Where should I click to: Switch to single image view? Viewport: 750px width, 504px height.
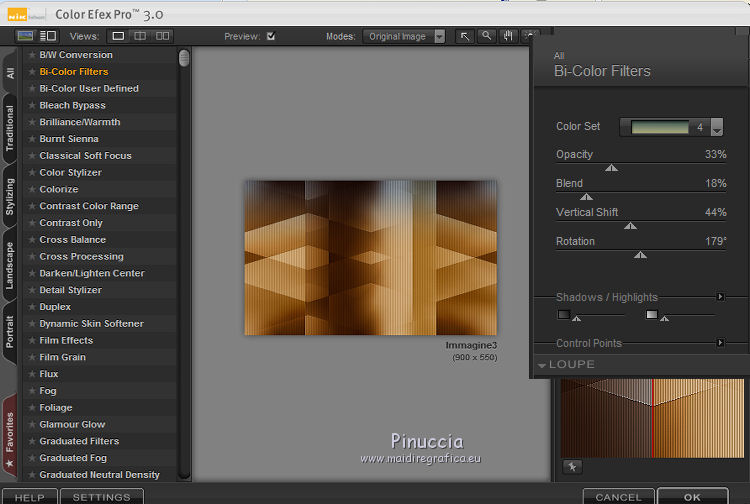[x=118, y=36]
